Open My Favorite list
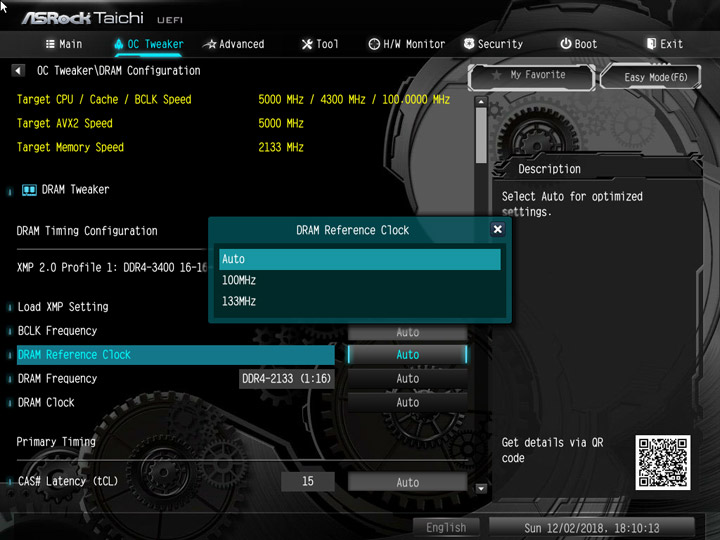Viewport: 720px width, 540px height. pos(532,76)
